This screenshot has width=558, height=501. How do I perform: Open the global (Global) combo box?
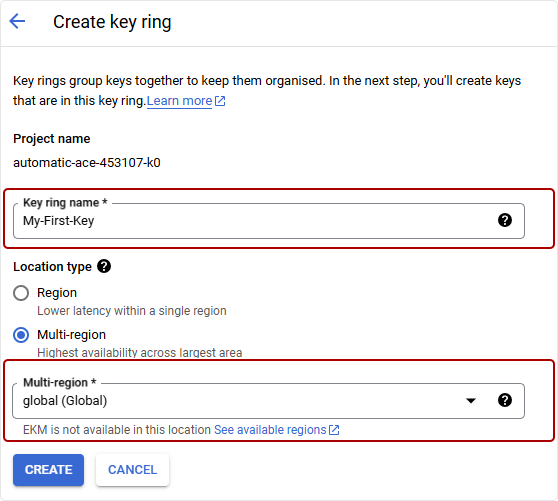tap(268, 401)
